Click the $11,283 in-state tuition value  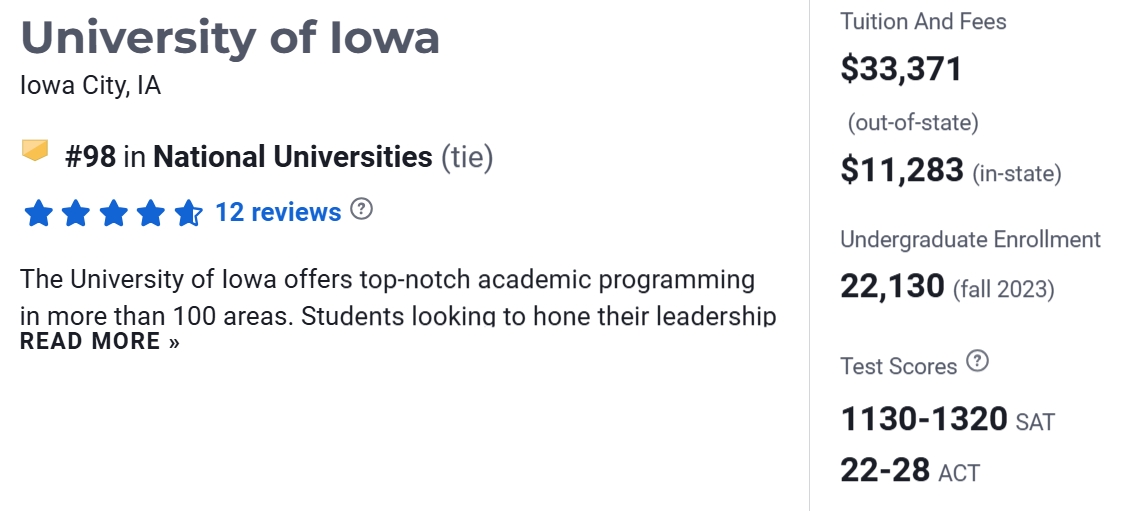pyautogui.click(x=901, y=170)
